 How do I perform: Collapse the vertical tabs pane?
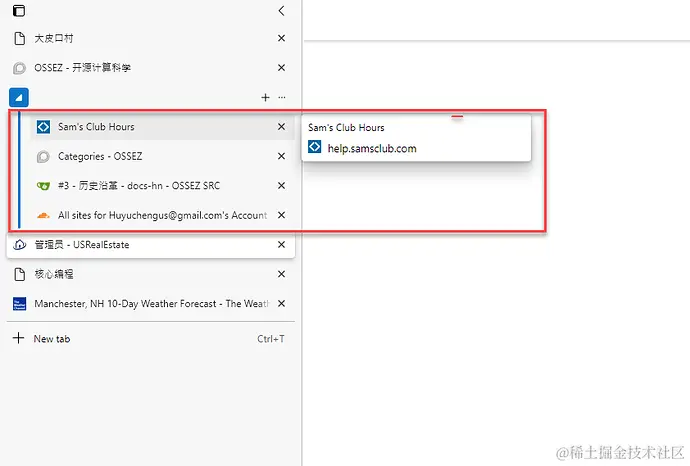pos(282,11)
